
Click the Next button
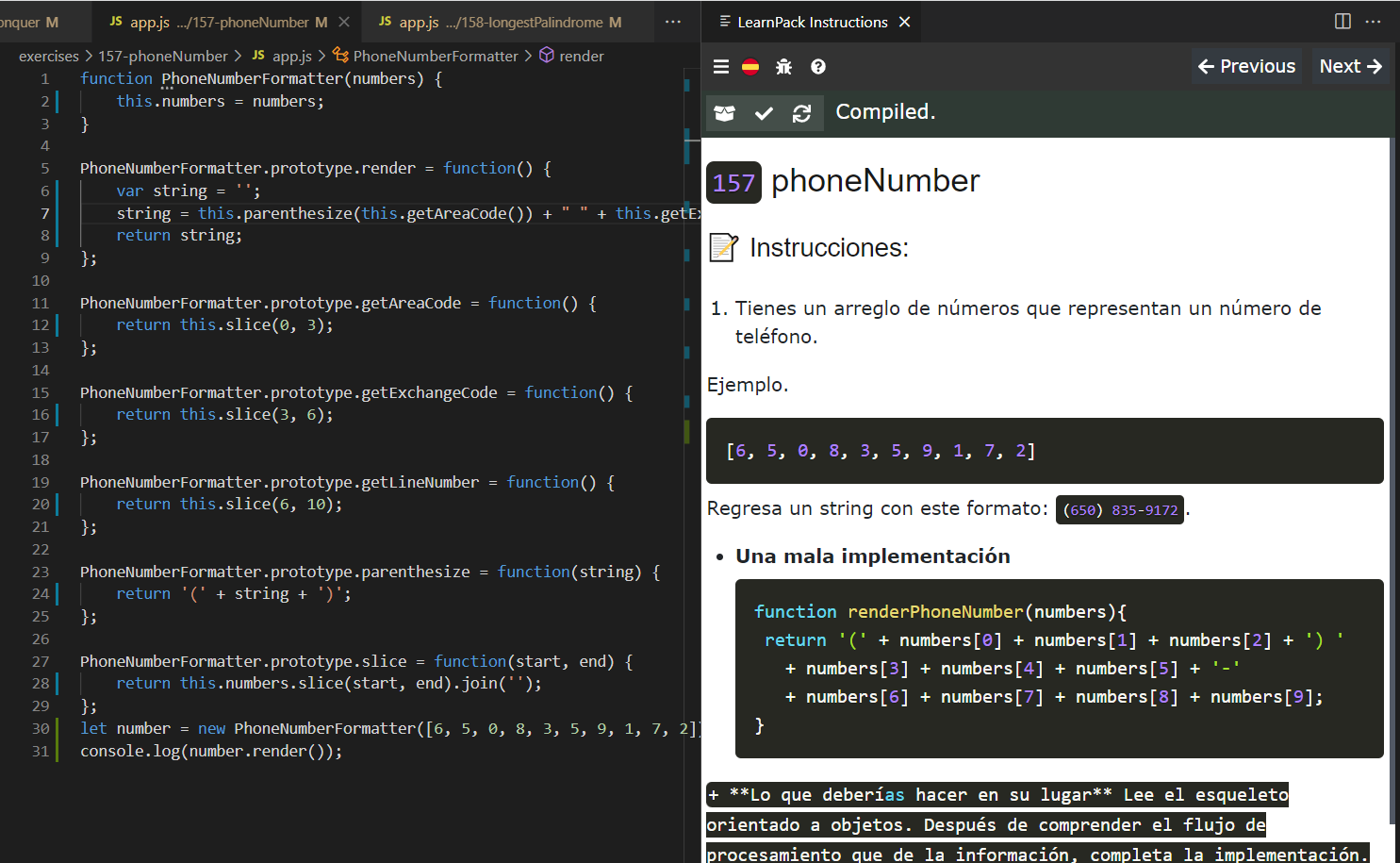pyautogui.click(x=1351, y=66)
